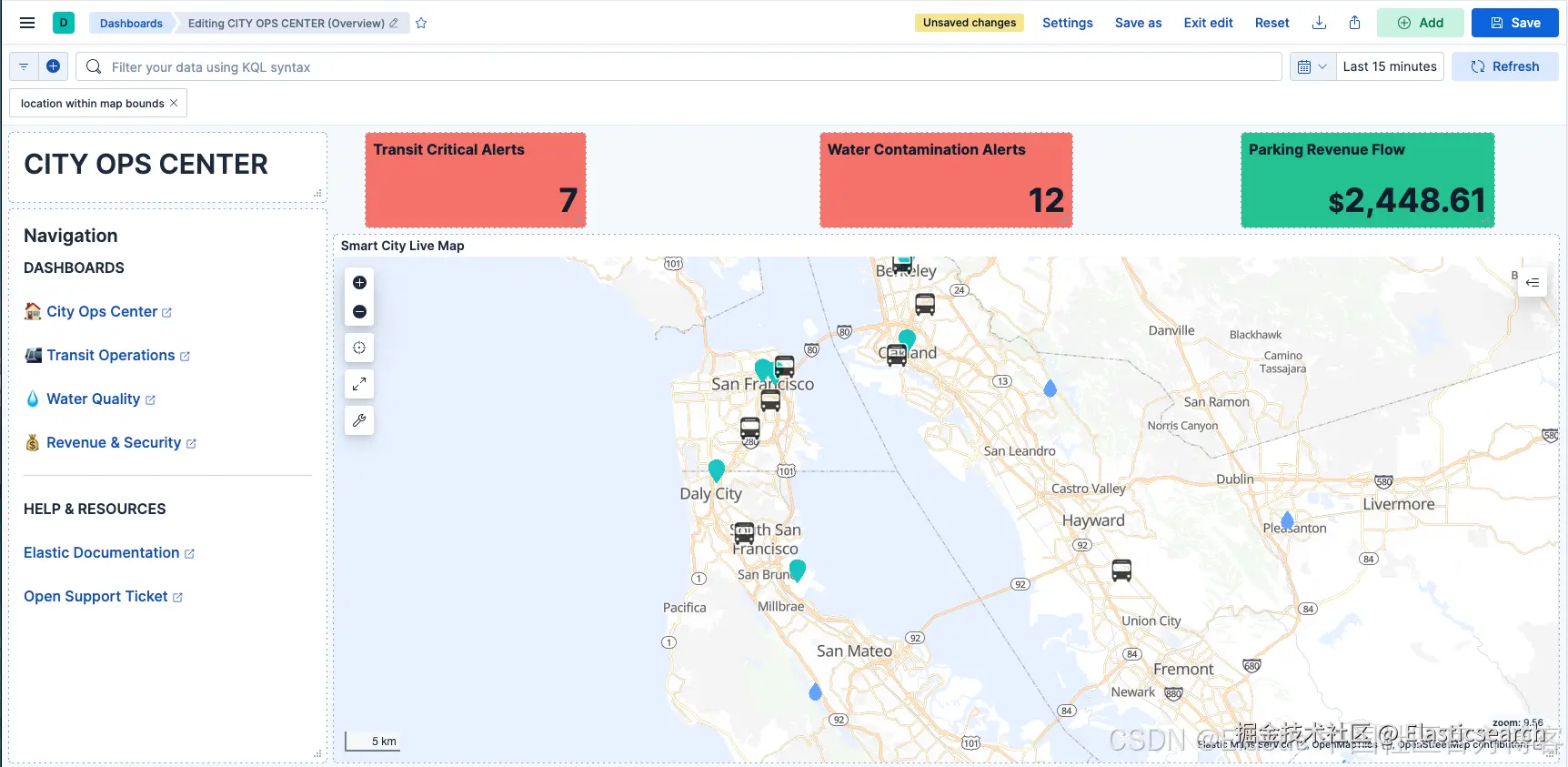Open dashboard Settings
Image resolution: width=1568 pixels, height=767 pixels.
pyautogui.click(x=1068, y=23)
